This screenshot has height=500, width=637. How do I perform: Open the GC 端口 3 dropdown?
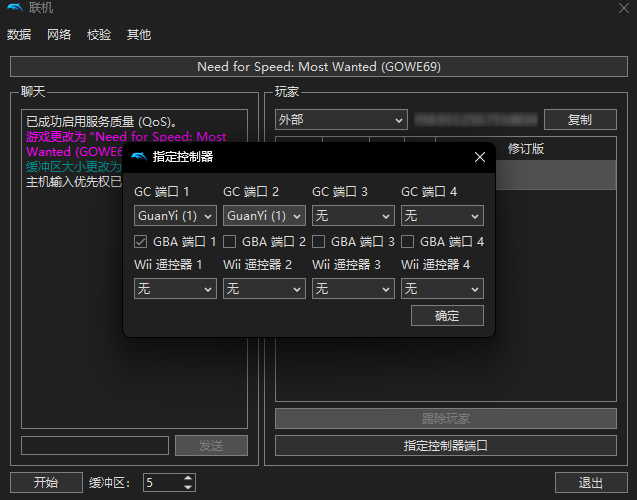point(353,216)
